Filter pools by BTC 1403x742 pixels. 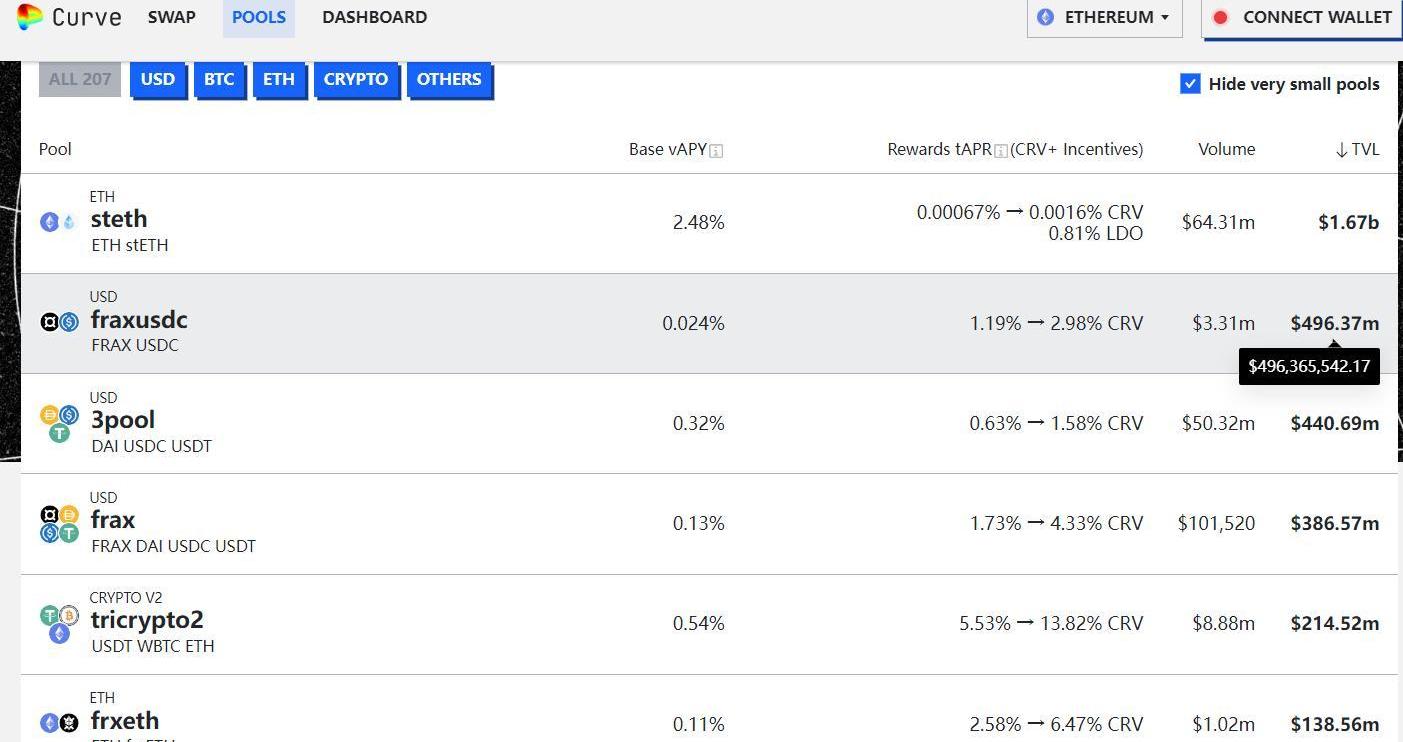[219, 79]
